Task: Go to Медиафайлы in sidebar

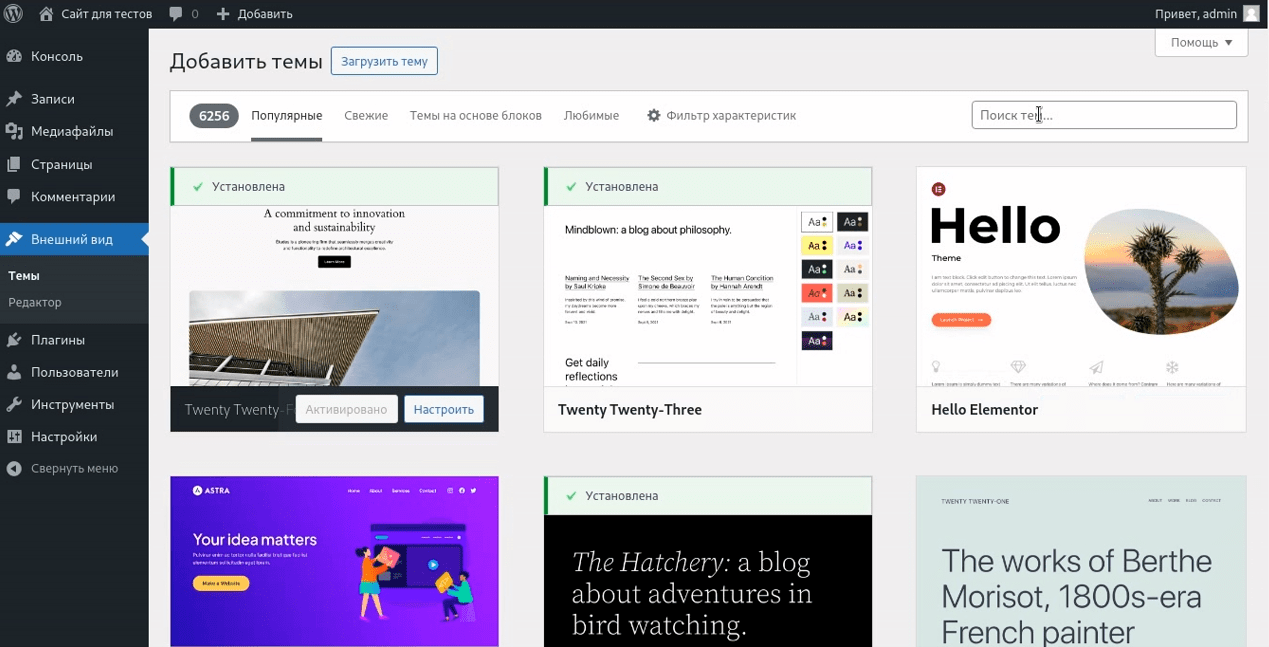Action: [74, 131]
